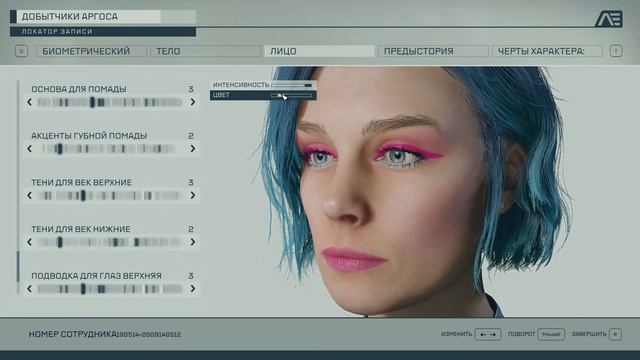This screenshot has height=360, width=640.
Task: Click the ЦВЕТ color slider
Action: [x=292, y=95]
